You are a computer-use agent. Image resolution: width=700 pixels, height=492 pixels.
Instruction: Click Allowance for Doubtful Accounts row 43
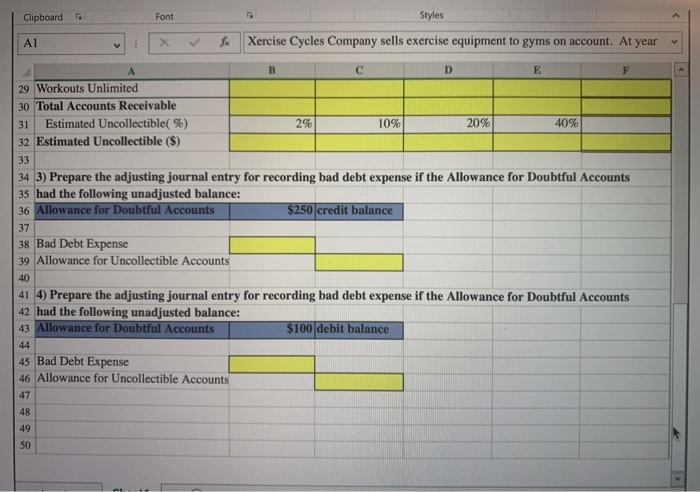point(132,329)
